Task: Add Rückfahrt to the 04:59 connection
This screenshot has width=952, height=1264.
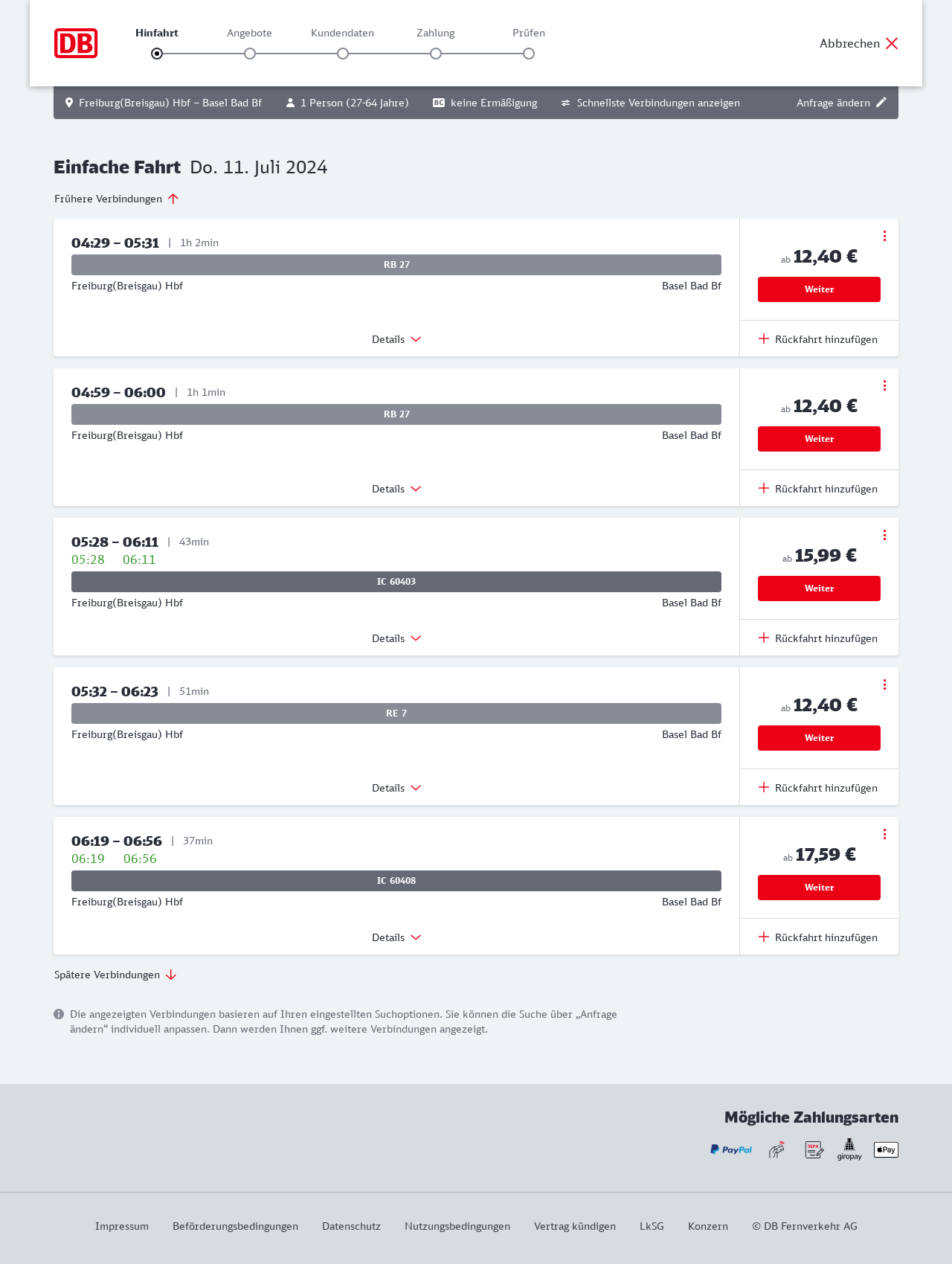Action: [818, 489]
